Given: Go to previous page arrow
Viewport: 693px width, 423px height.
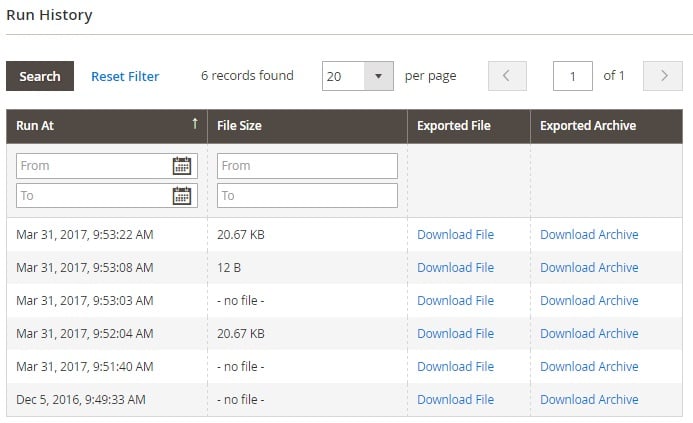Looking at the screenshot, I should tap(507, 76).
